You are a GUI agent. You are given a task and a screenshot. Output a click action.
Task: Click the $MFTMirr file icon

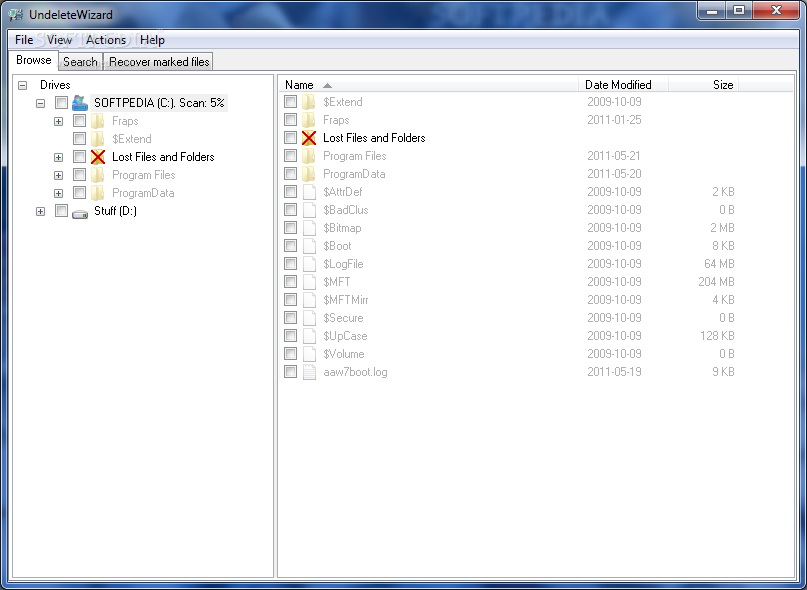point(309,300)
